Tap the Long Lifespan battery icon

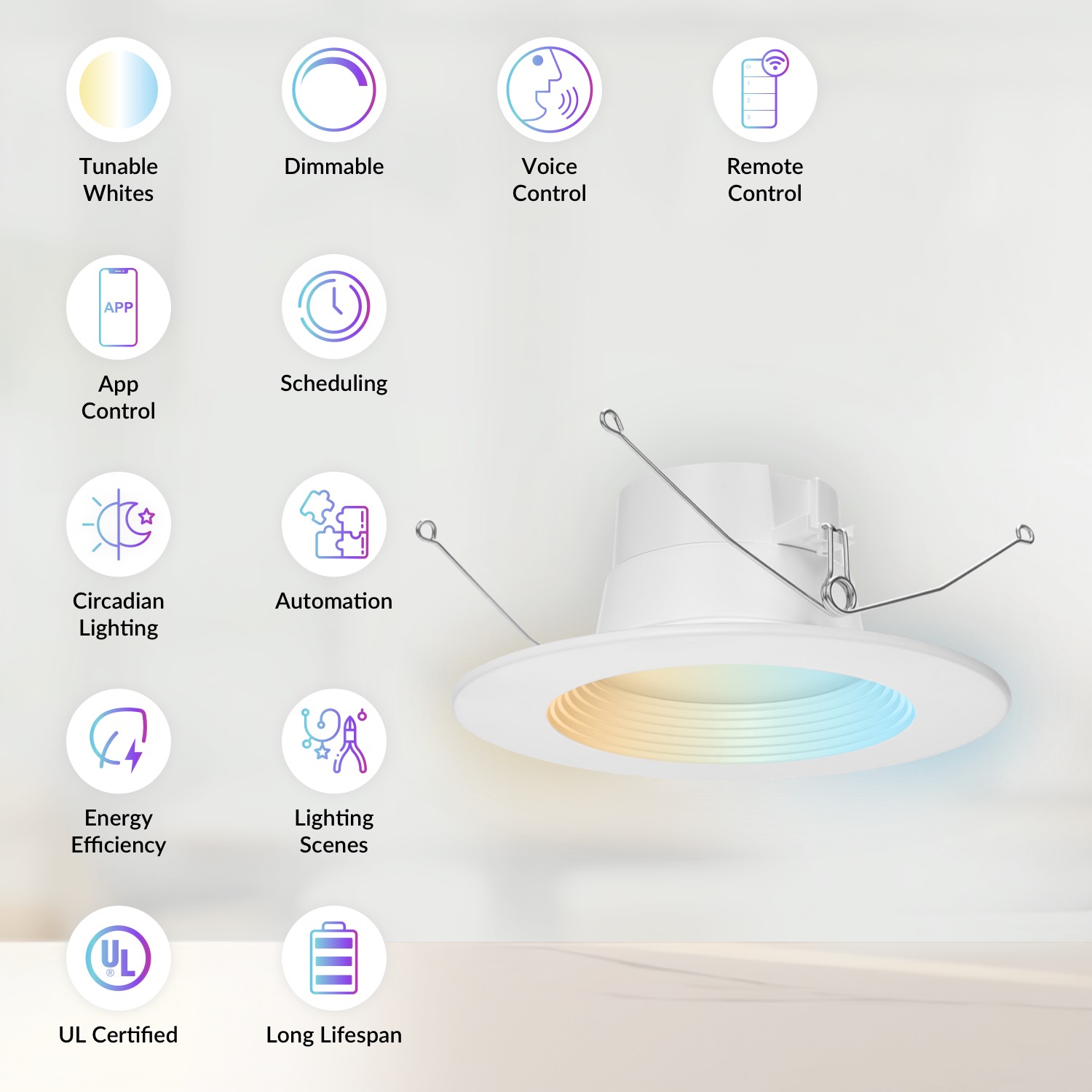tap(334, 958)
